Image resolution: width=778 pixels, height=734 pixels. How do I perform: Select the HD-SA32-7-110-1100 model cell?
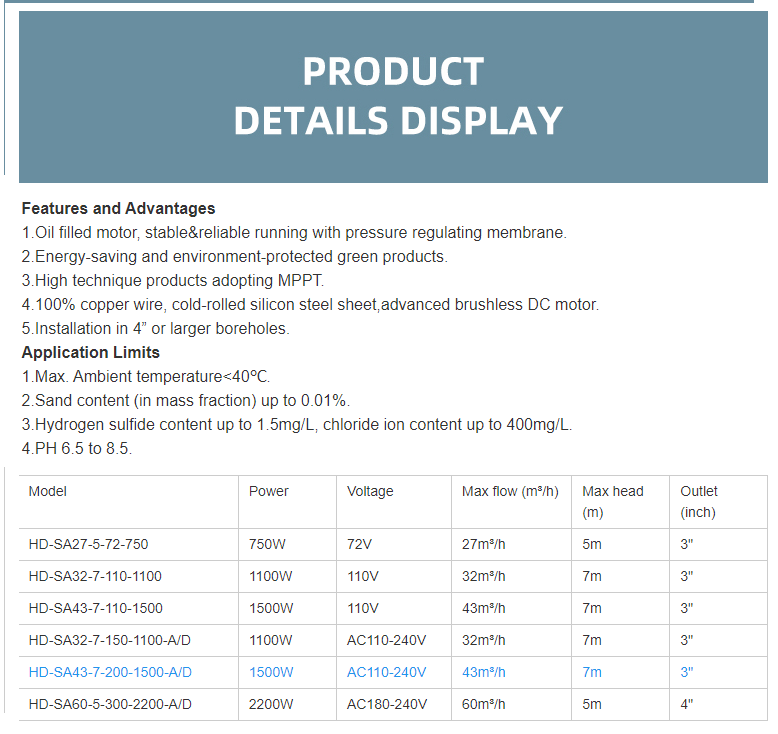(x=95, y=576)
